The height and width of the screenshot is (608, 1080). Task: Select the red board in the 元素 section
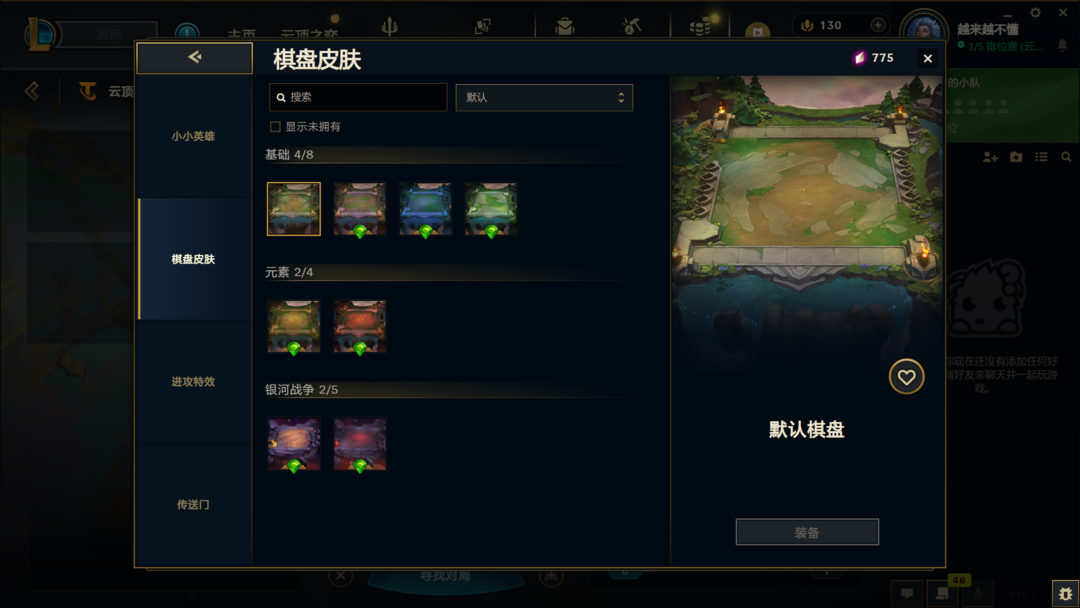[x=360, y=326]
